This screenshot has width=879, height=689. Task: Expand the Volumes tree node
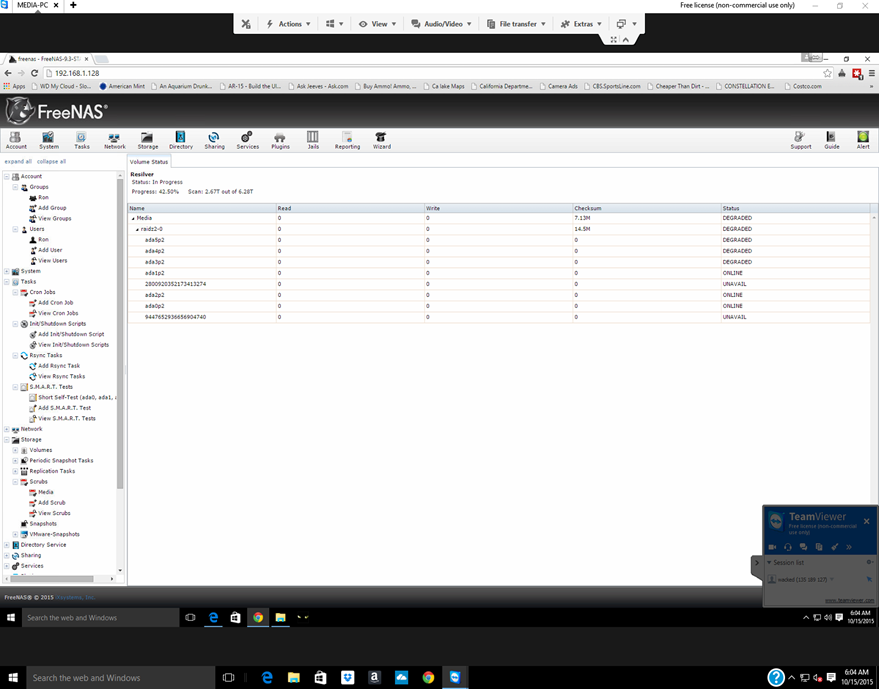pos(15,450)
